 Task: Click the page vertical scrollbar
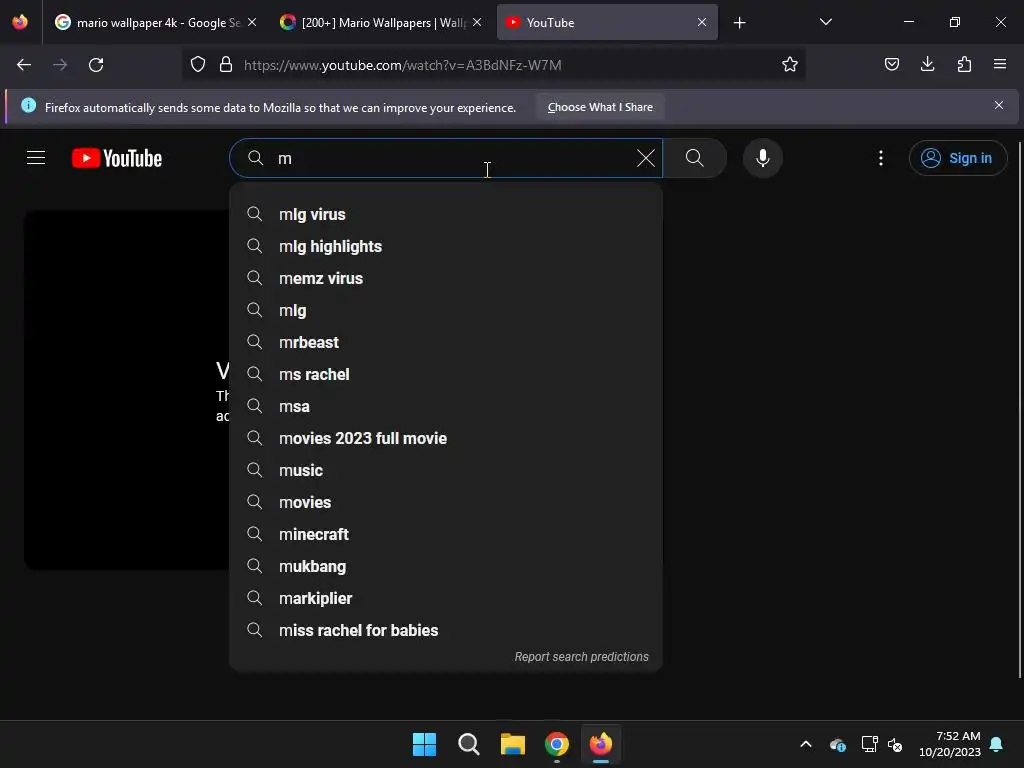(x=1020, y=410)
